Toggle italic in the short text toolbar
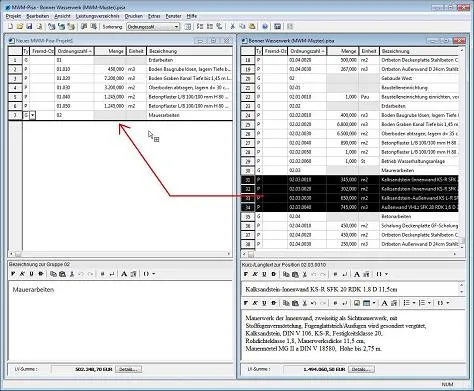Screen dimensions: 474x391 tap(255, 274)
